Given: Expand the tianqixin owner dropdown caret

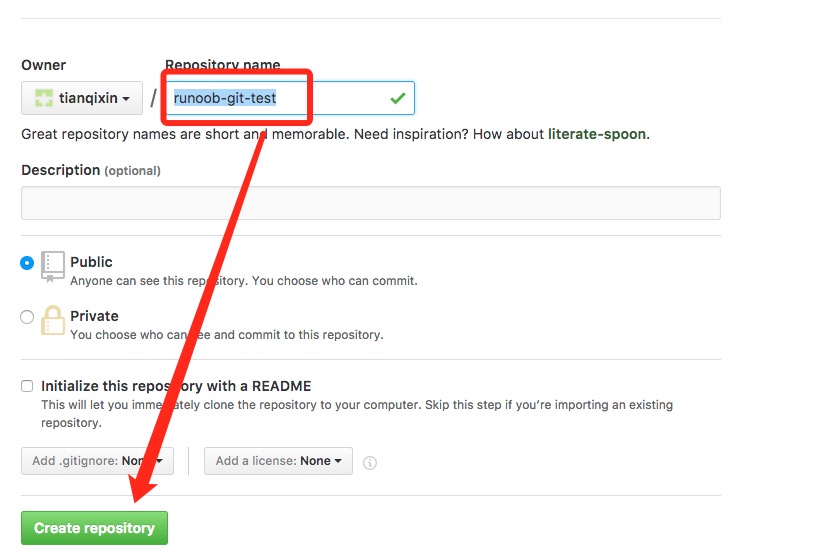Looking at the screenshot, I should click(126, 99).
